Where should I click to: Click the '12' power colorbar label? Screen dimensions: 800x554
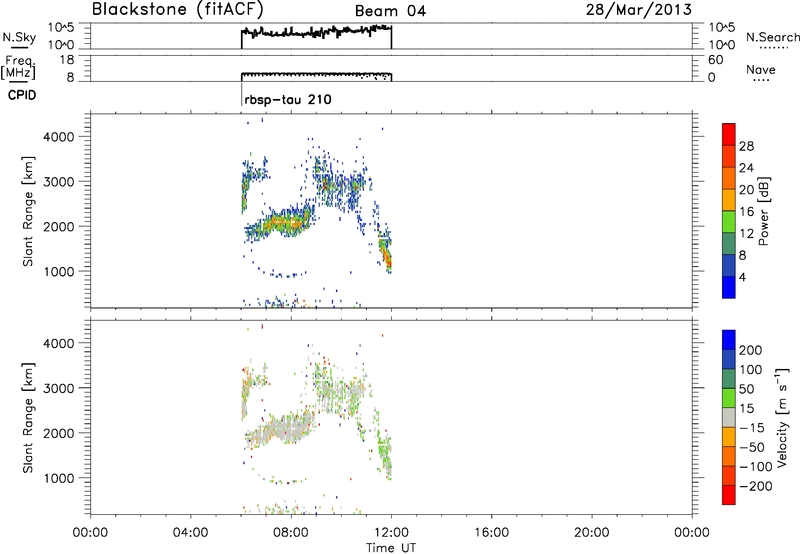tap(746, 234)
